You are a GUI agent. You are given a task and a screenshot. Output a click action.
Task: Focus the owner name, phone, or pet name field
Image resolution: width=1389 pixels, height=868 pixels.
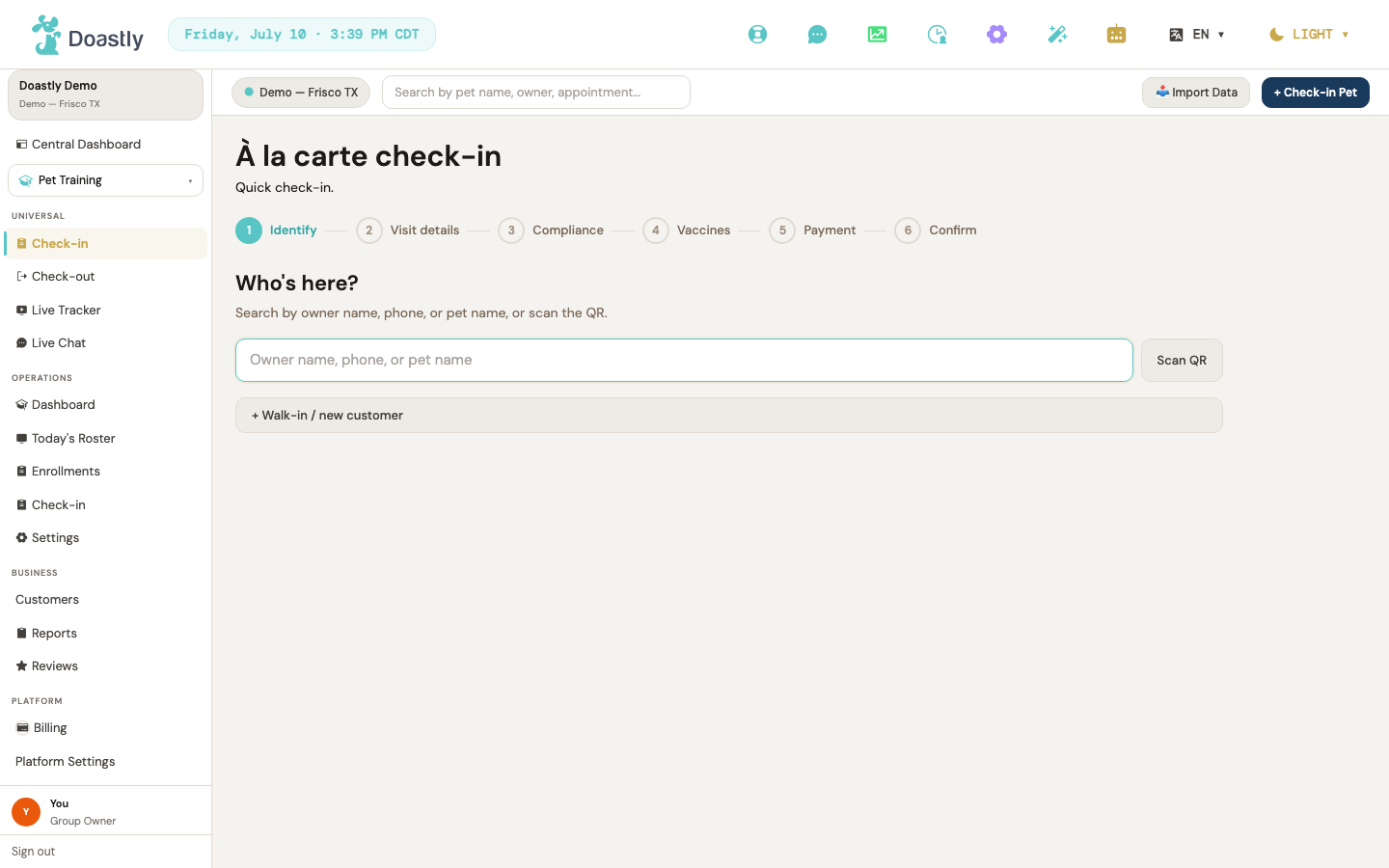click(x=684, y=360)
